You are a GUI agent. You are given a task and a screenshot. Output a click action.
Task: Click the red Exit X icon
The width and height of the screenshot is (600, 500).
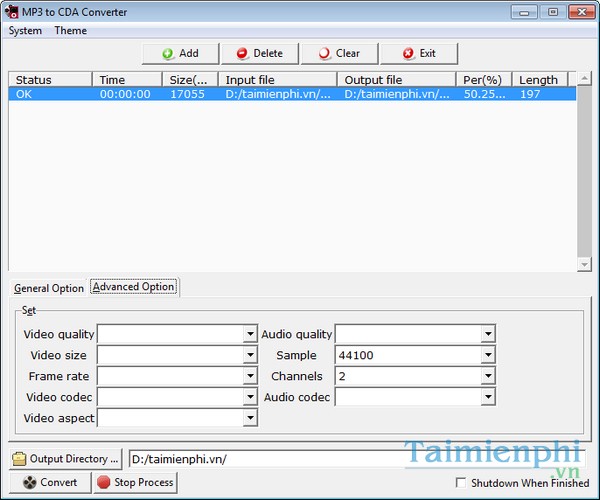(x=408, y=53)
